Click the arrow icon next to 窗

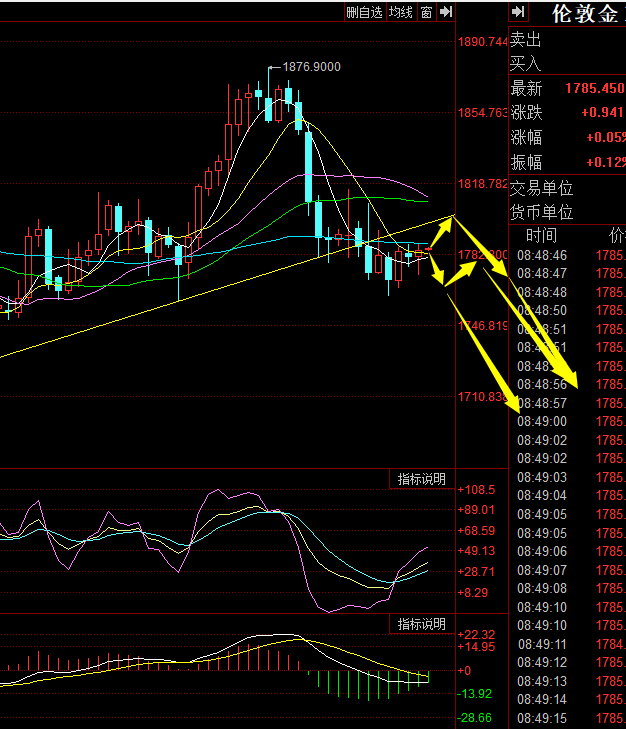[446, 12]
